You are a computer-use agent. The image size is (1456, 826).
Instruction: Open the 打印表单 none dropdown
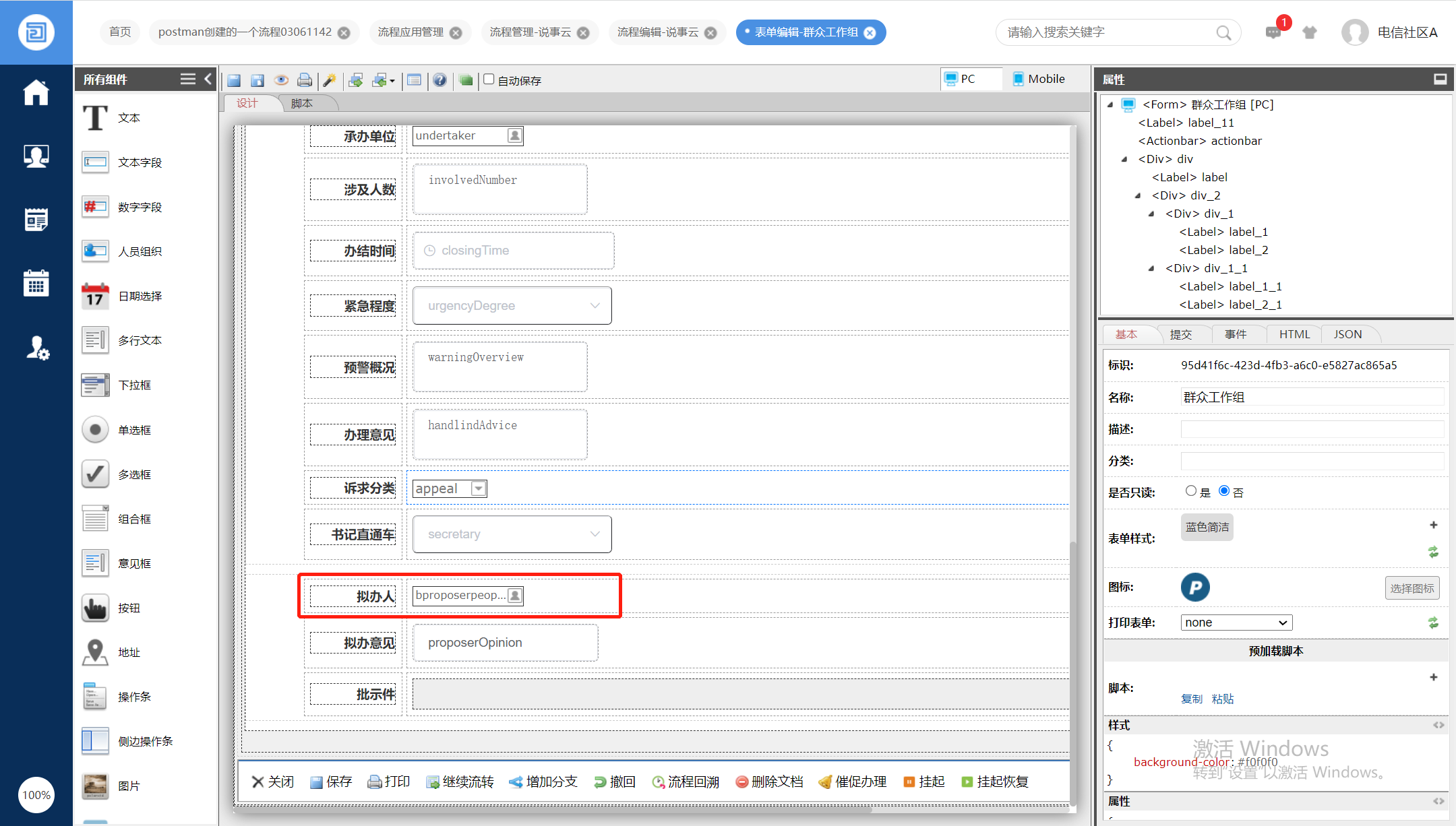click(1236, 623)
